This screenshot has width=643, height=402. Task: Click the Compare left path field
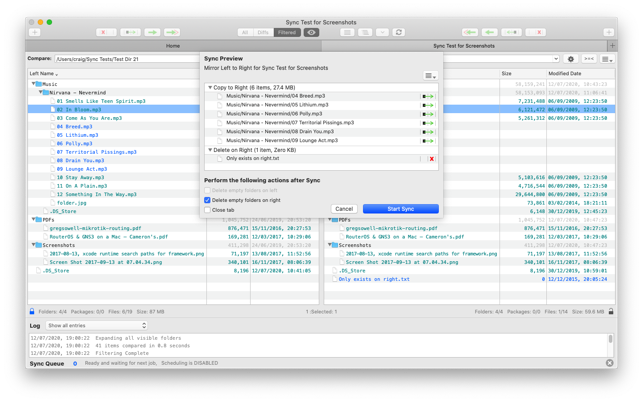point(127,59)
